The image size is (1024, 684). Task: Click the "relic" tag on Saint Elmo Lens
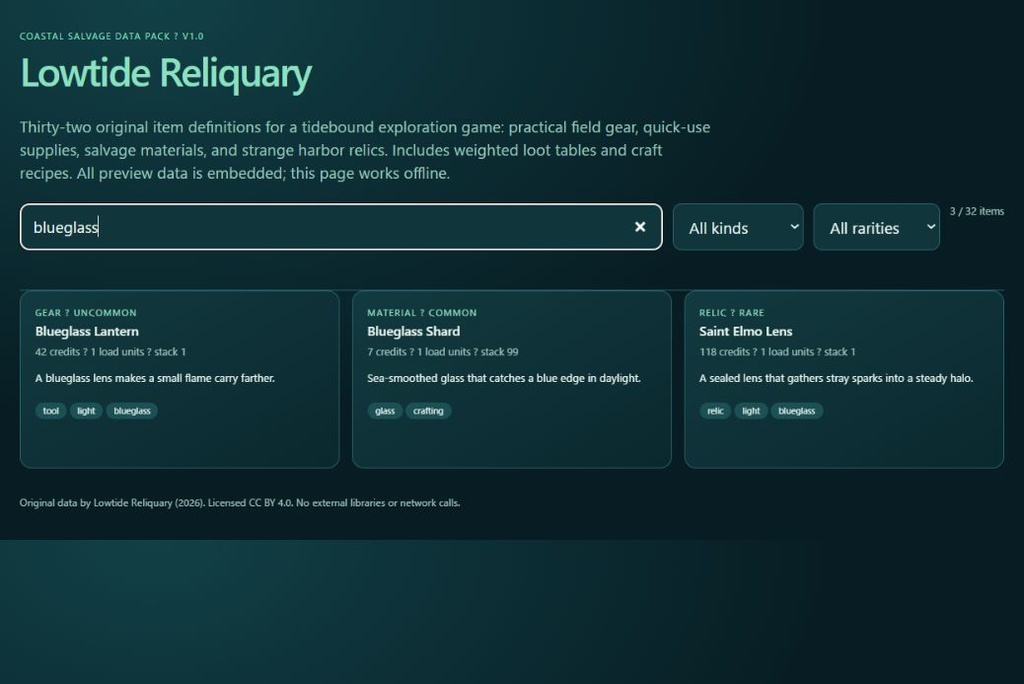click(x=715, y=411)
